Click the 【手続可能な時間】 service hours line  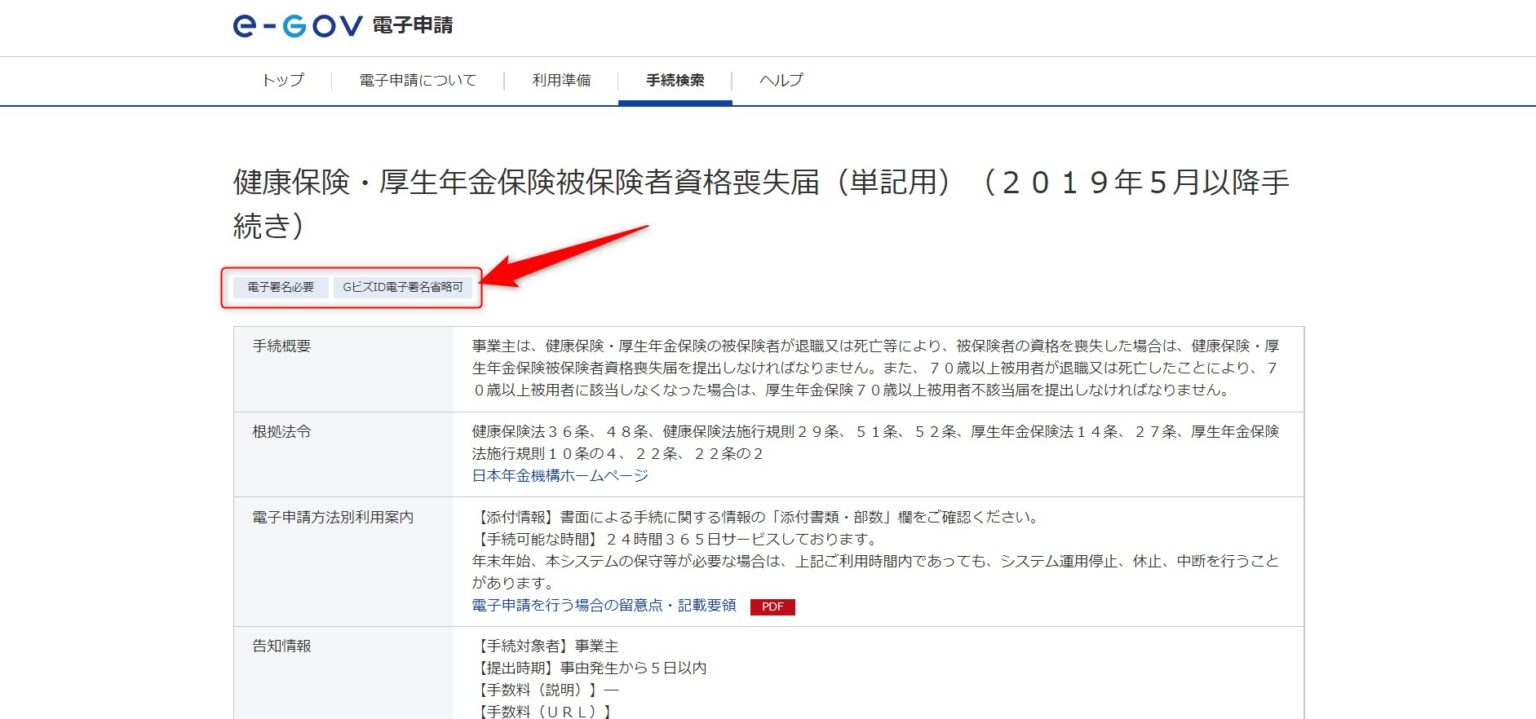[674, 540]
